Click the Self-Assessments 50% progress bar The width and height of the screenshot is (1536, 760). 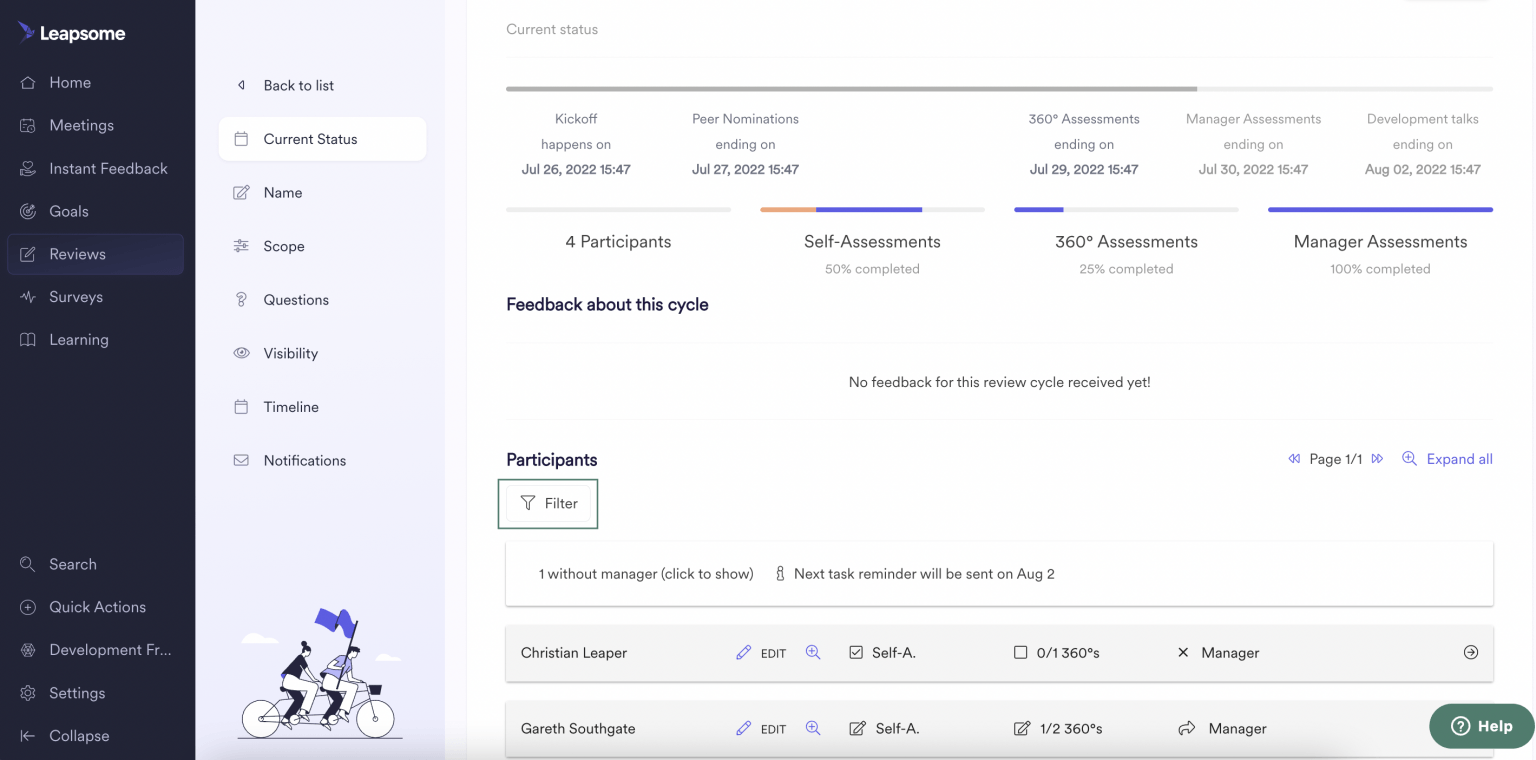(x=871, y=210)
